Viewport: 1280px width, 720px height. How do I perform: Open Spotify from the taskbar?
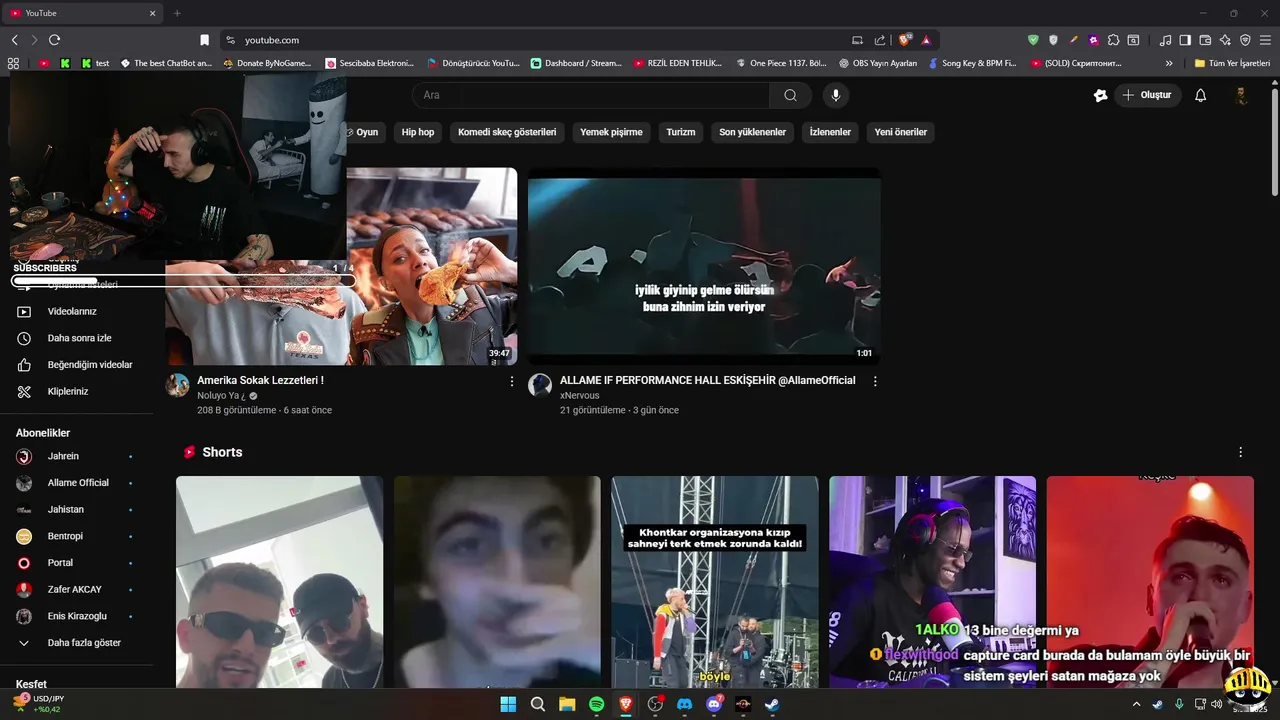(x=596, y=704)
